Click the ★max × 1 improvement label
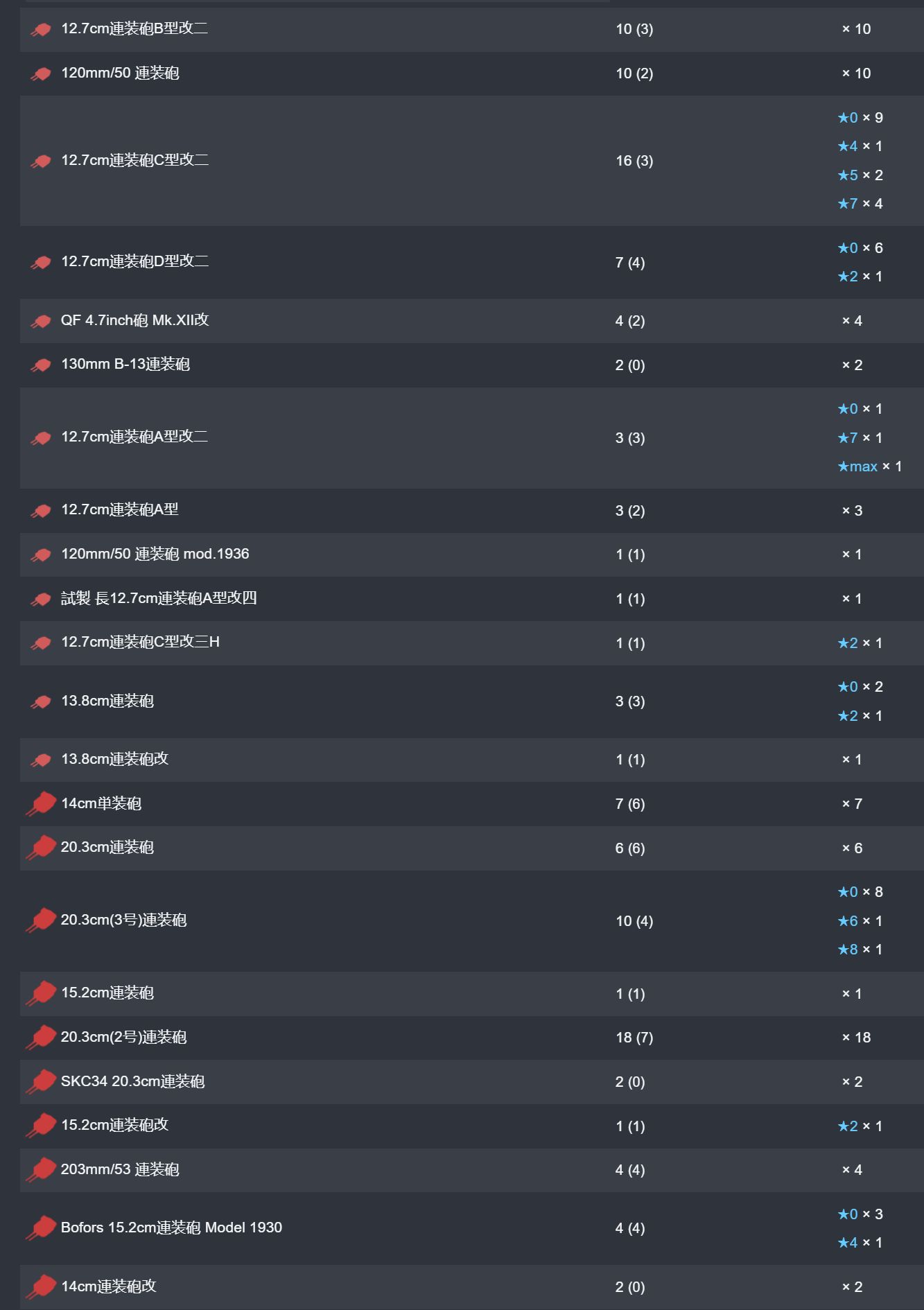The width and height of the screenshot is (924, 1310). (869, 466)
